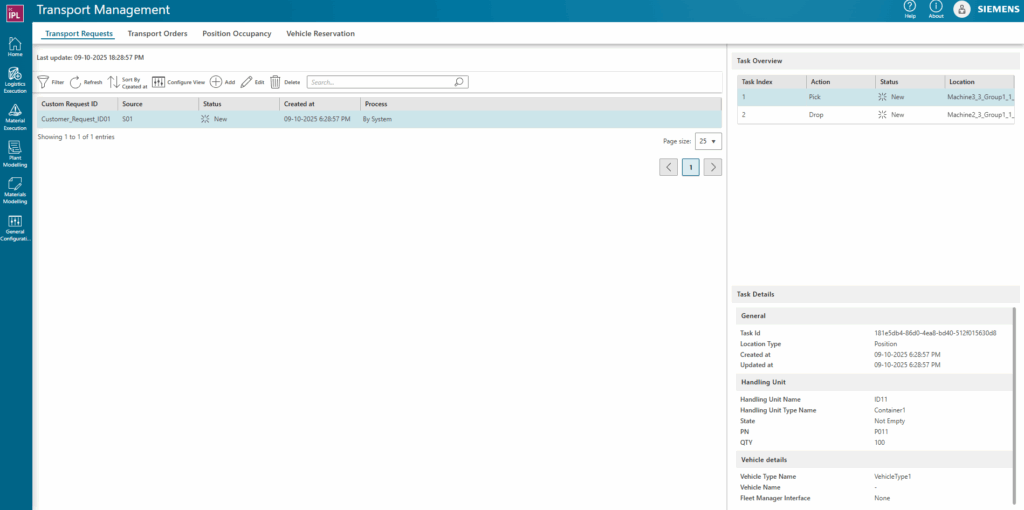Sort by Status column in requests table
The height and width of the screenshot is (510, 1024).
point(239,104)
